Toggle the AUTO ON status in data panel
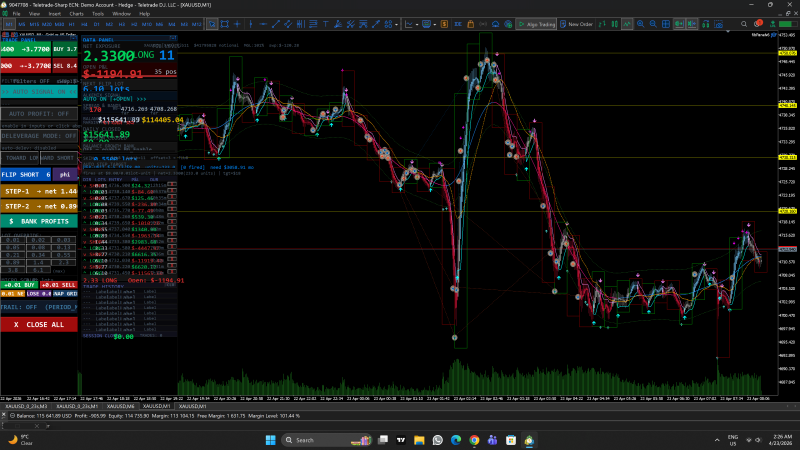The height and width of the screenshot is (450, 800). [x=114, y=99]
